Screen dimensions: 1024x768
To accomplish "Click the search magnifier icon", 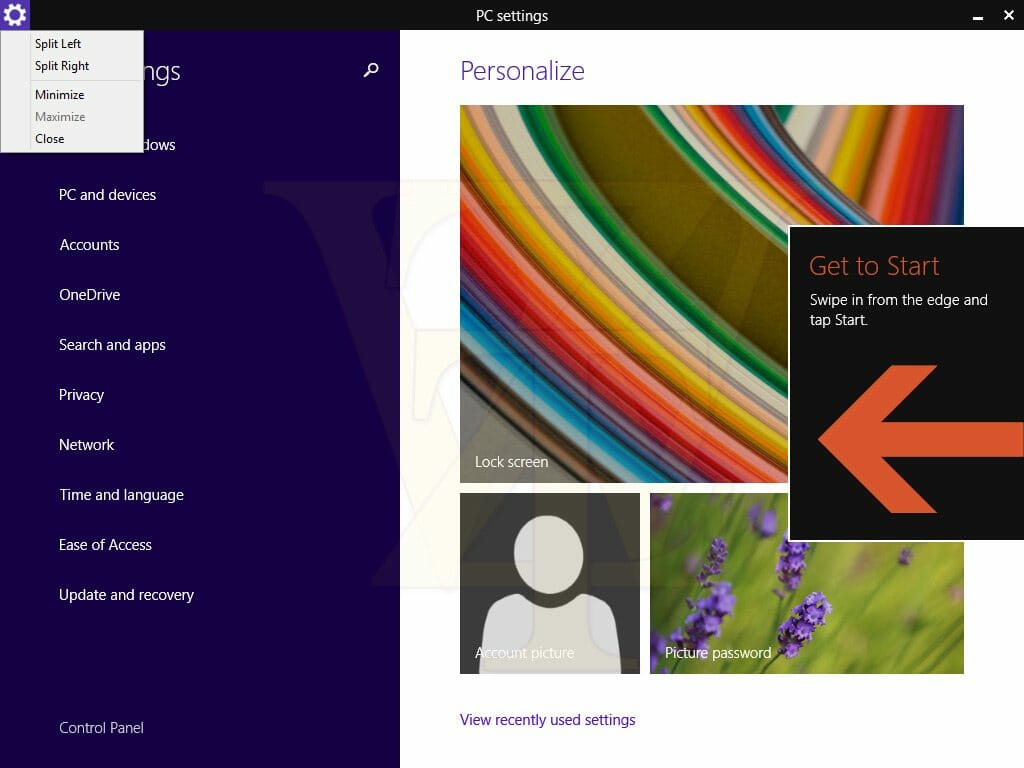I will click(370, 70).
